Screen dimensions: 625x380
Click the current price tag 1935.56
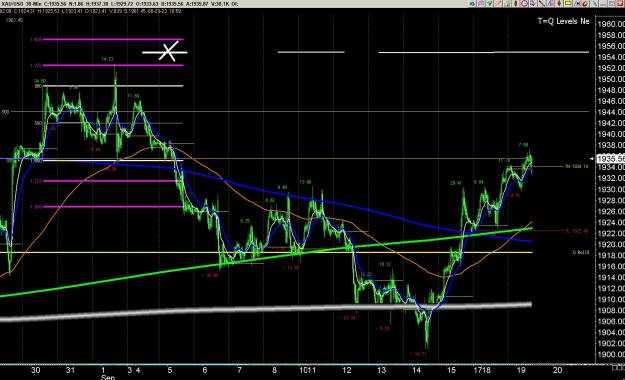610,159
